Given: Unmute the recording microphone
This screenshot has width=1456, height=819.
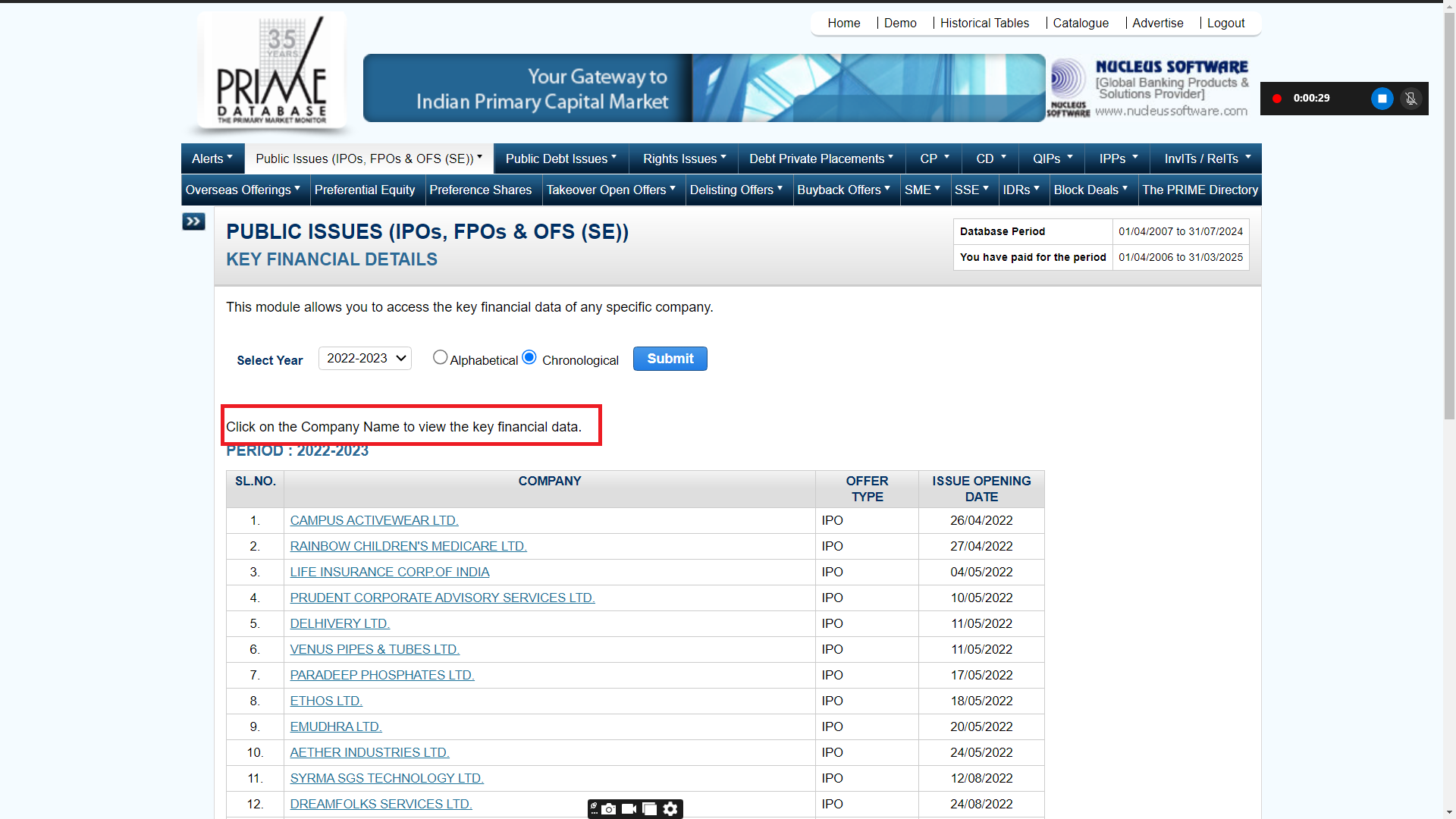Looking at the screenshot, I should coord(1410,99).
